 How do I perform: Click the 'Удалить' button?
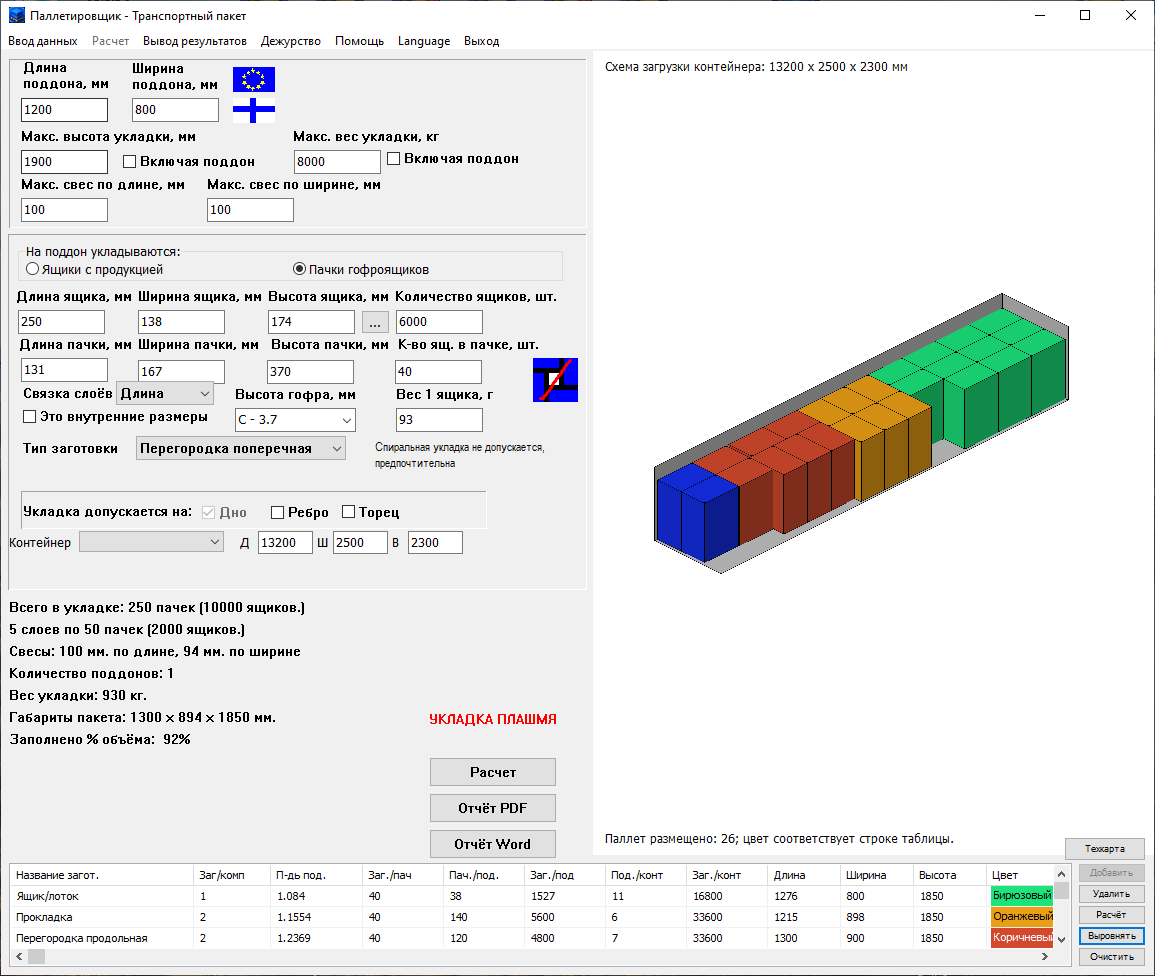point(1112,894)
